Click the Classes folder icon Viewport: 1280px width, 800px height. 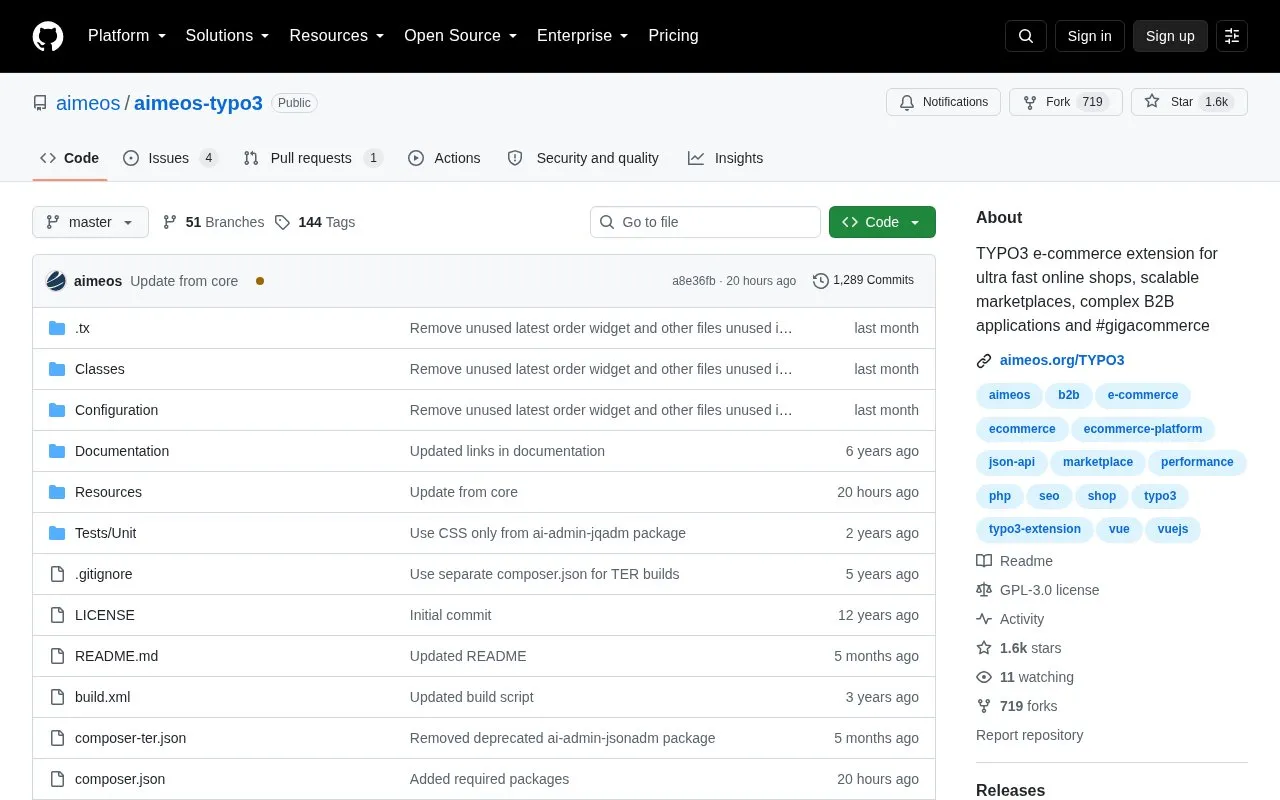pos(57,369)
